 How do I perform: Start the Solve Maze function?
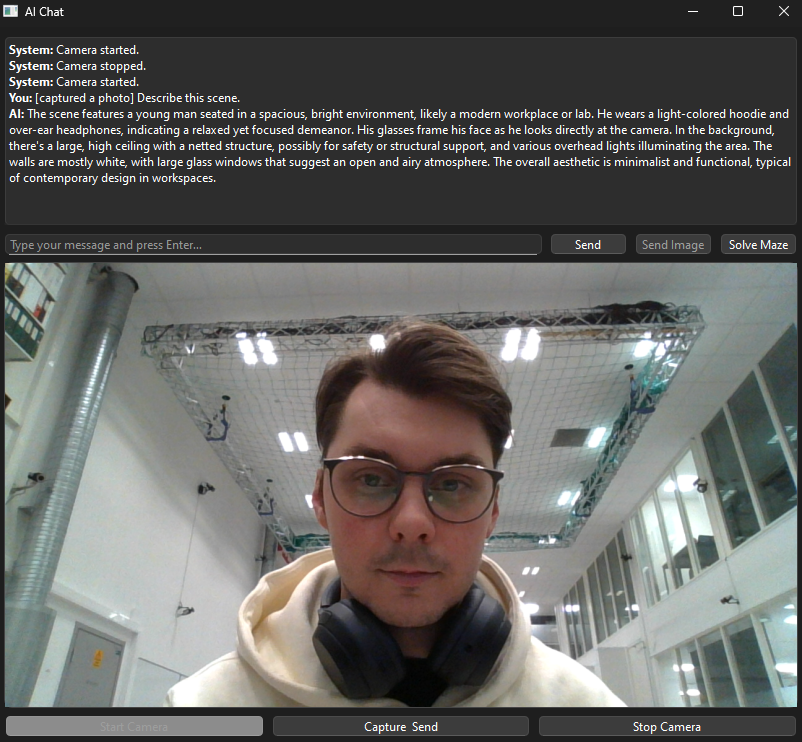point(758,245)
